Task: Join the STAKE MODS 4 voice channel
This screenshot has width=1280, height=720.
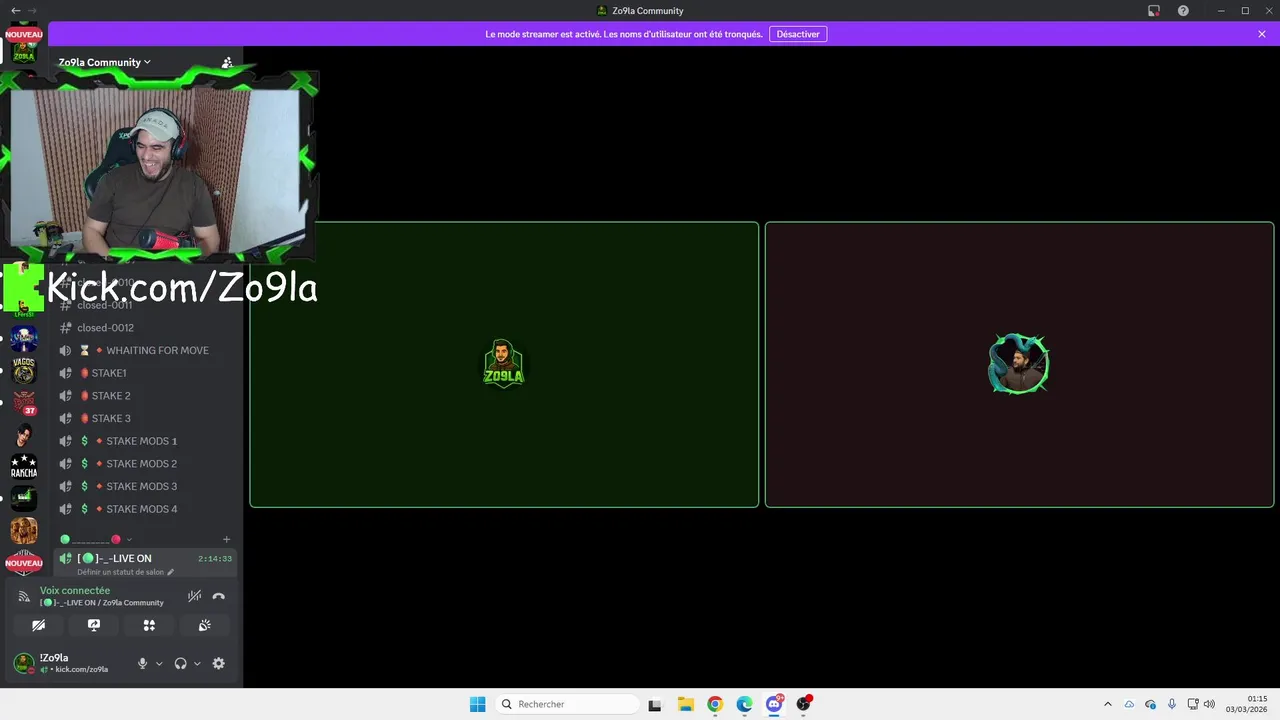Action: click(x=146, y=509)
